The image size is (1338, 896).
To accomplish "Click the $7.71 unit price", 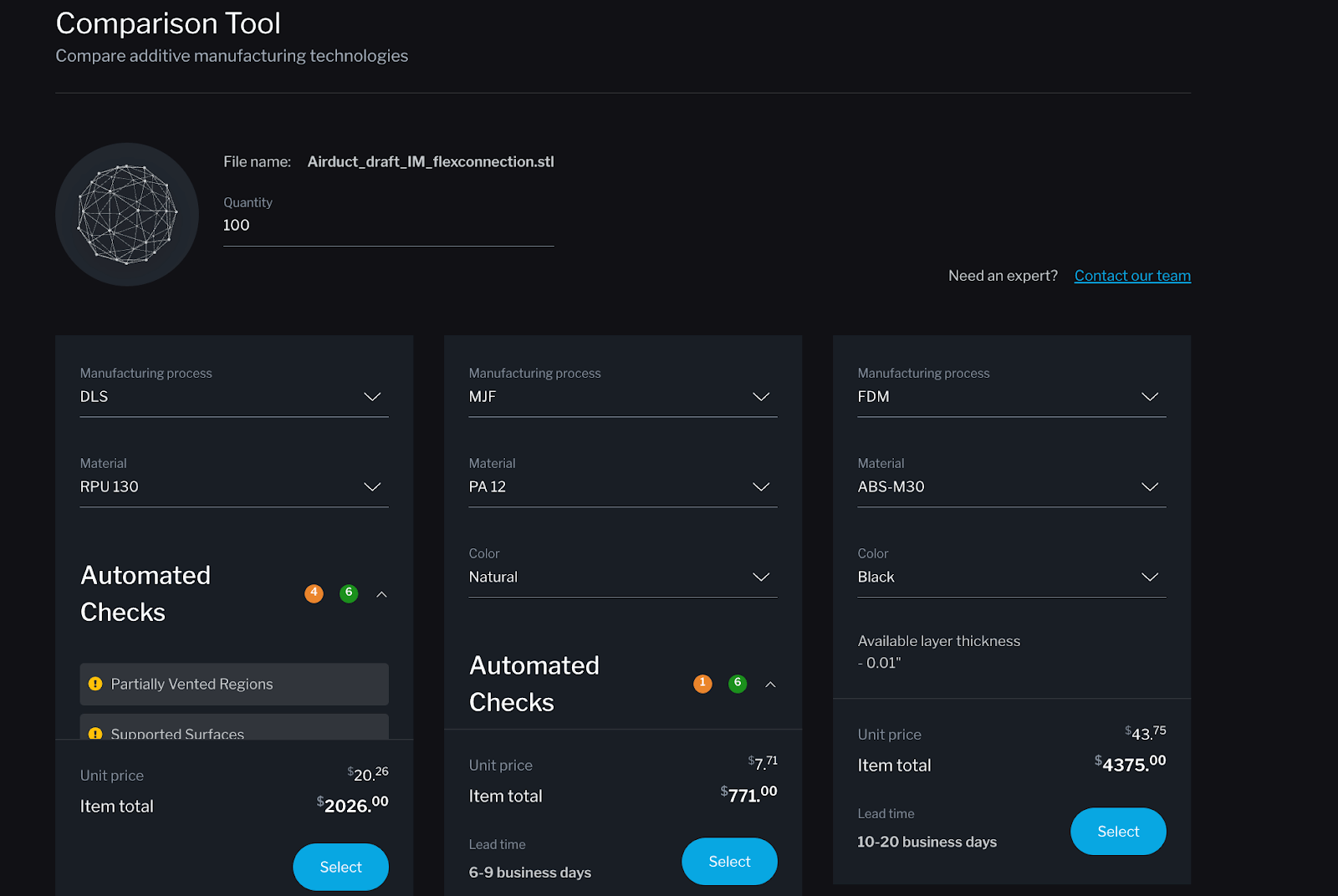I will pyautogui.click(x=763, y=762).
